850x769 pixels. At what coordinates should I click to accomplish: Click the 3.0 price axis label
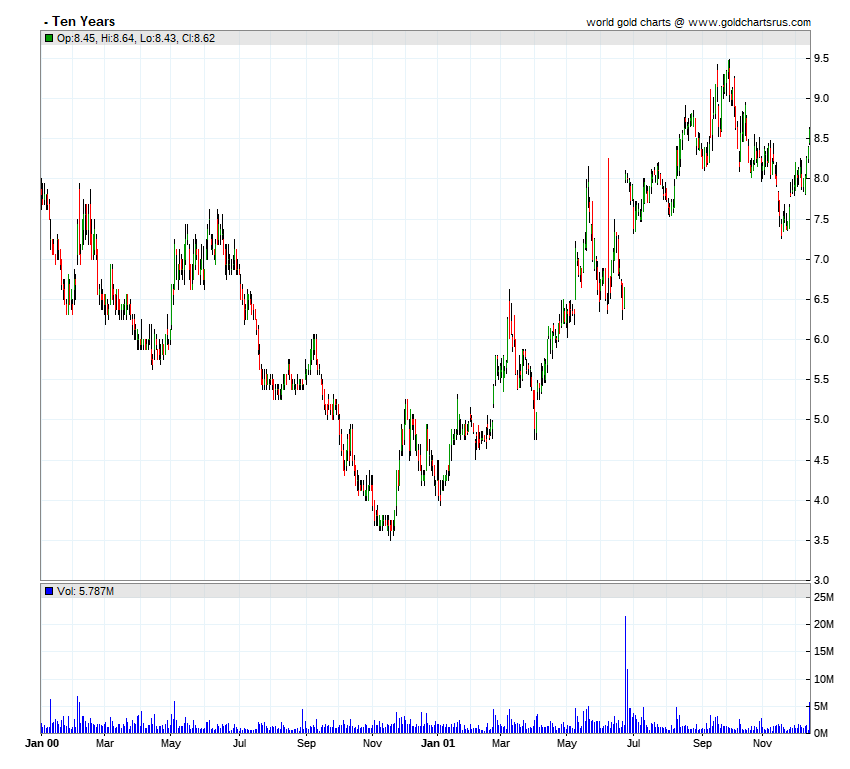pyautogui.click(x=821, y=580)
